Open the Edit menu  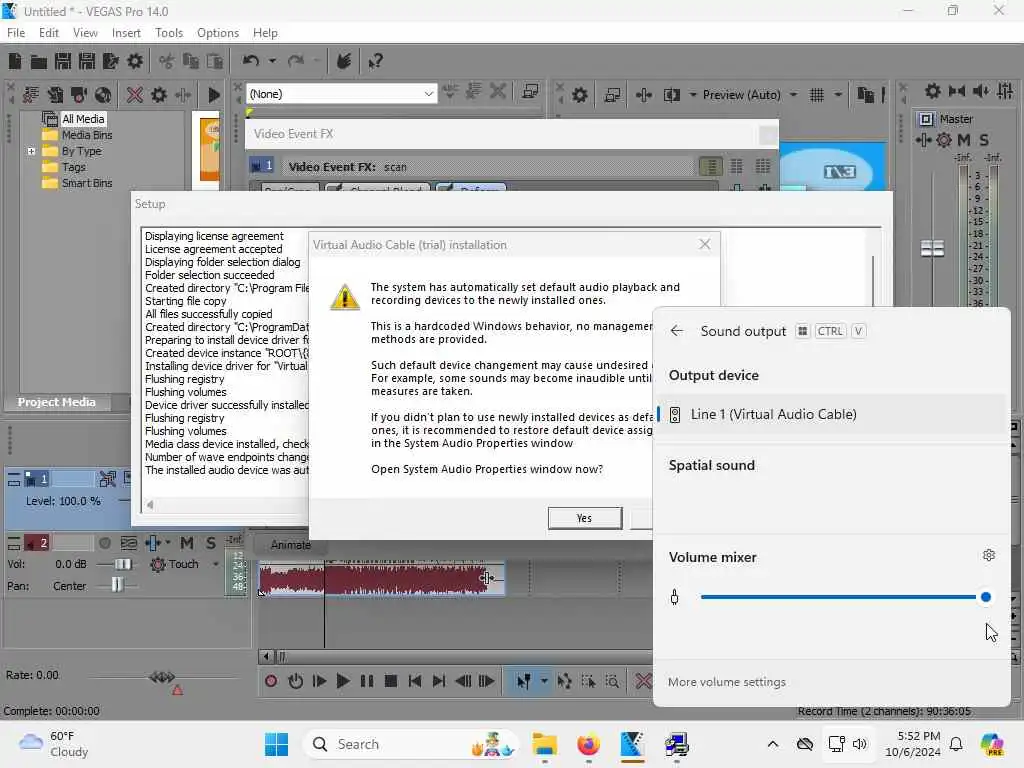[49, 33]
